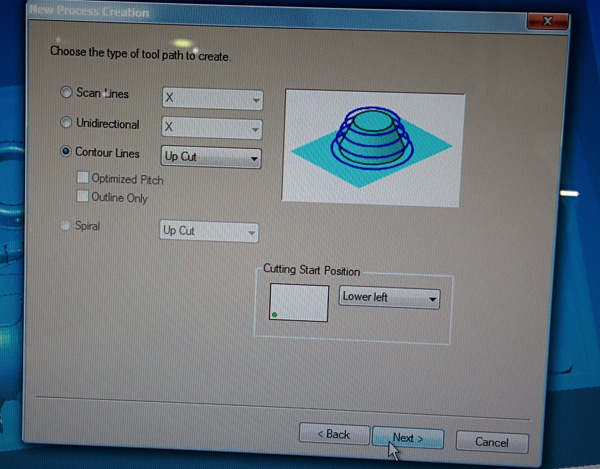This screenshot has height=469, width=600.
Task: Open the Scan Lines X direction dropdown
Action: [x=213, y=99]
